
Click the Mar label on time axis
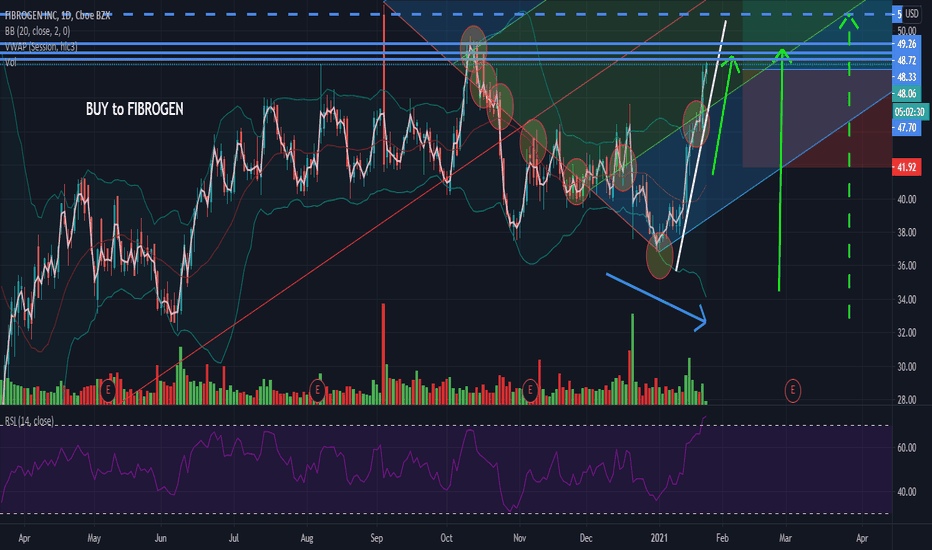(785, 538)
